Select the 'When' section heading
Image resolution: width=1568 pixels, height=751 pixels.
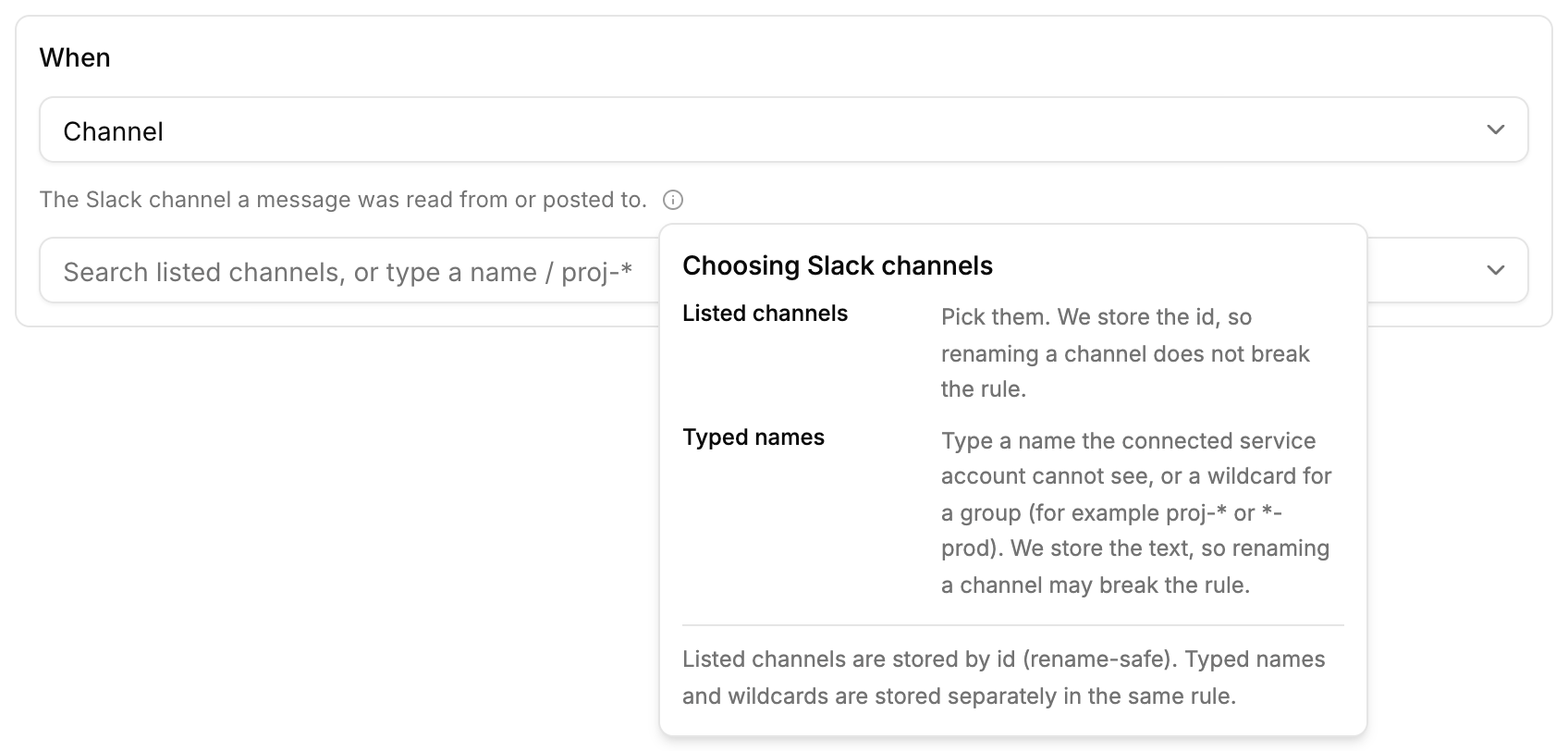(x=75, y=57)
